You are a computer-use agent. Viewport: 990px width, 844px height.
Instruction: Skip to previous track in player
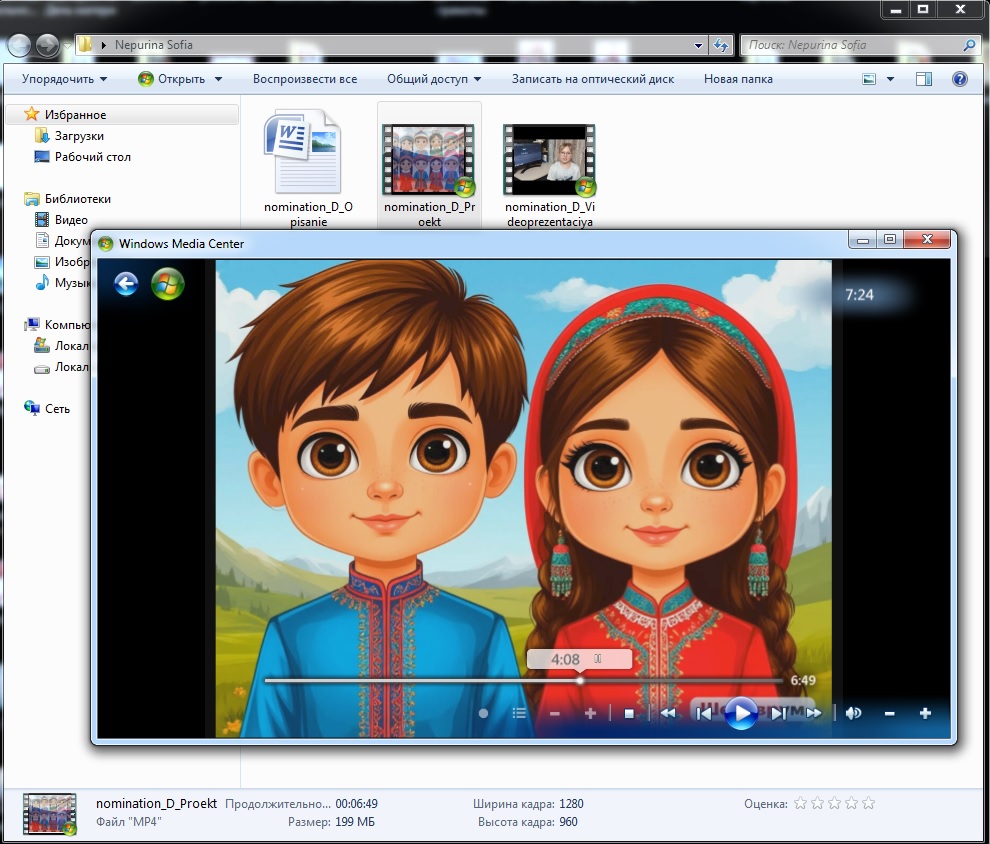(703, 713)
